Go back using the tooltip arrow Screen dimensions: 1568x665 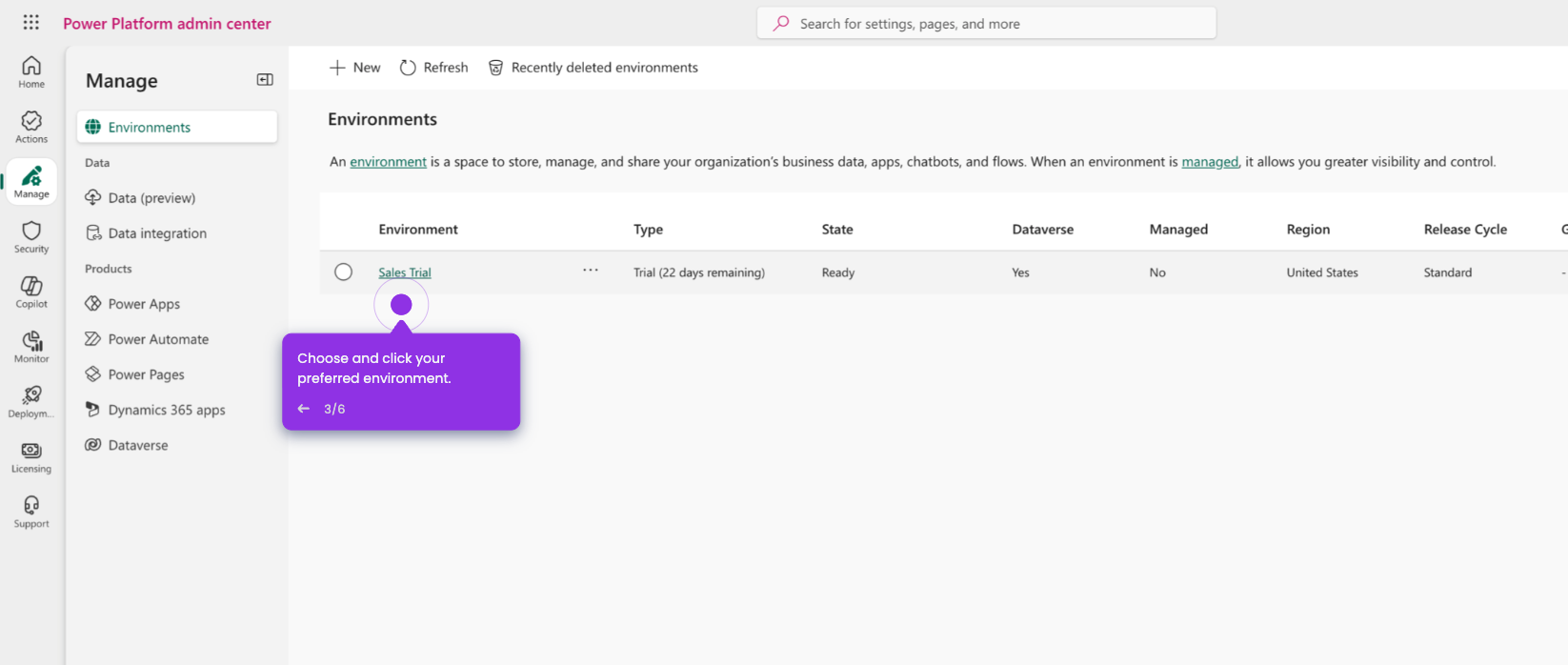point(304,409)
